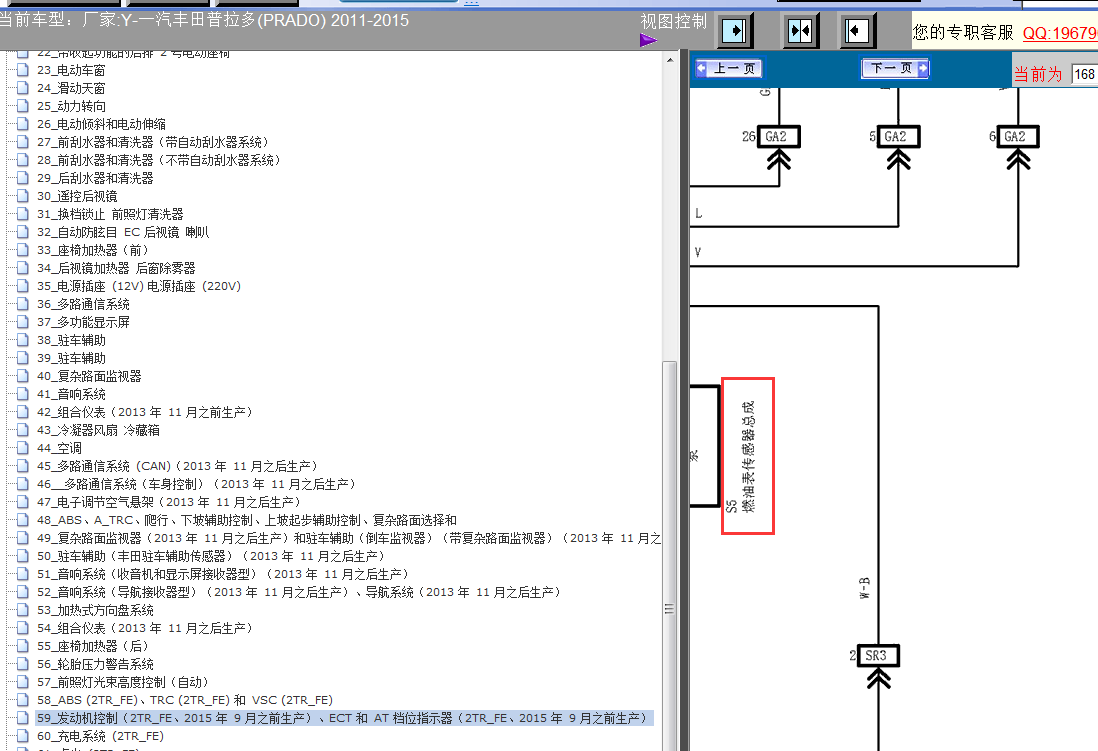
Task: Open 29_后刮水器和清洗器
Action: click(95, 178)
